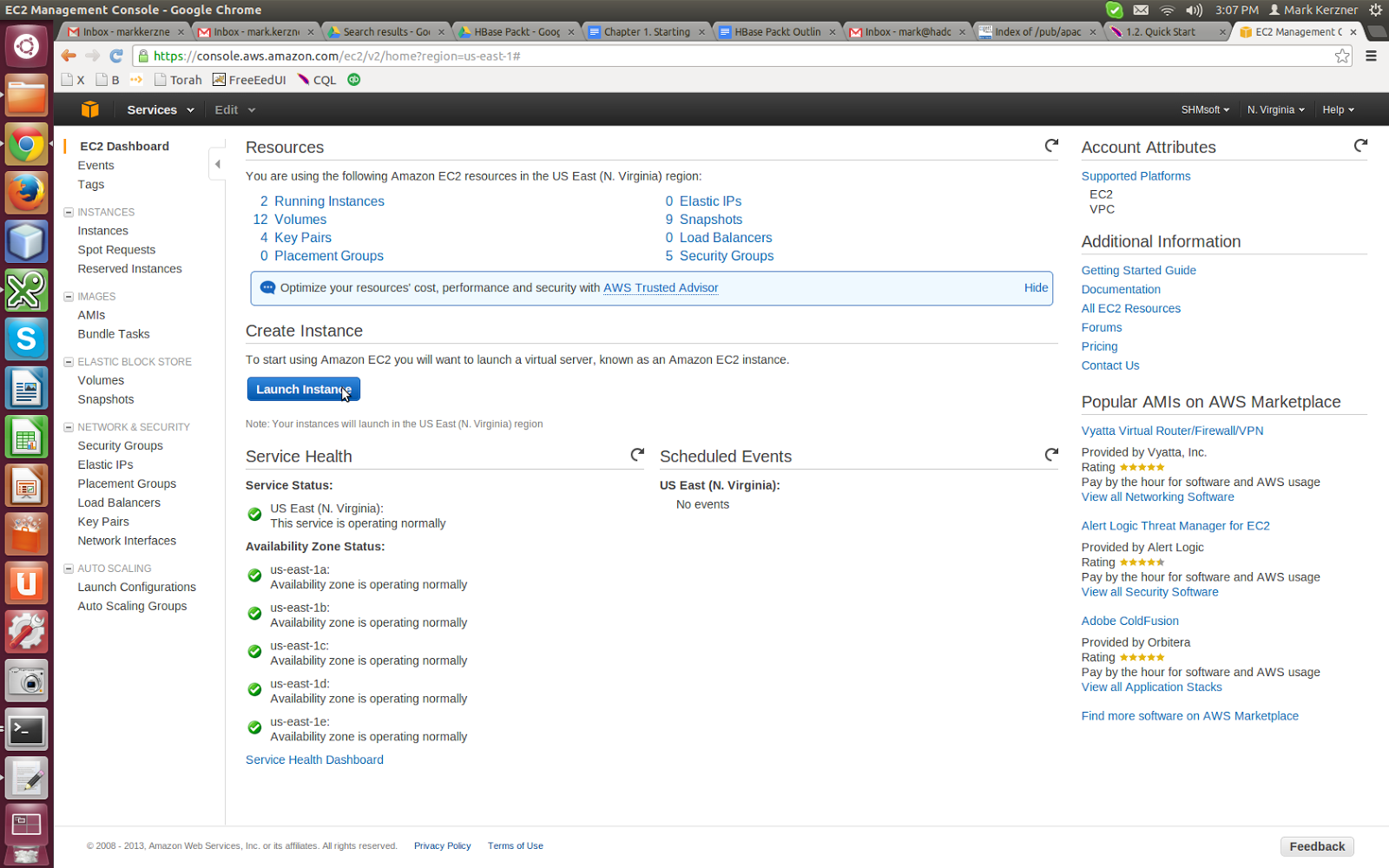Collapse the ELASTIC BLOCK STORE section
This screenshot has height=868, width=1389.
coord(69,362)
